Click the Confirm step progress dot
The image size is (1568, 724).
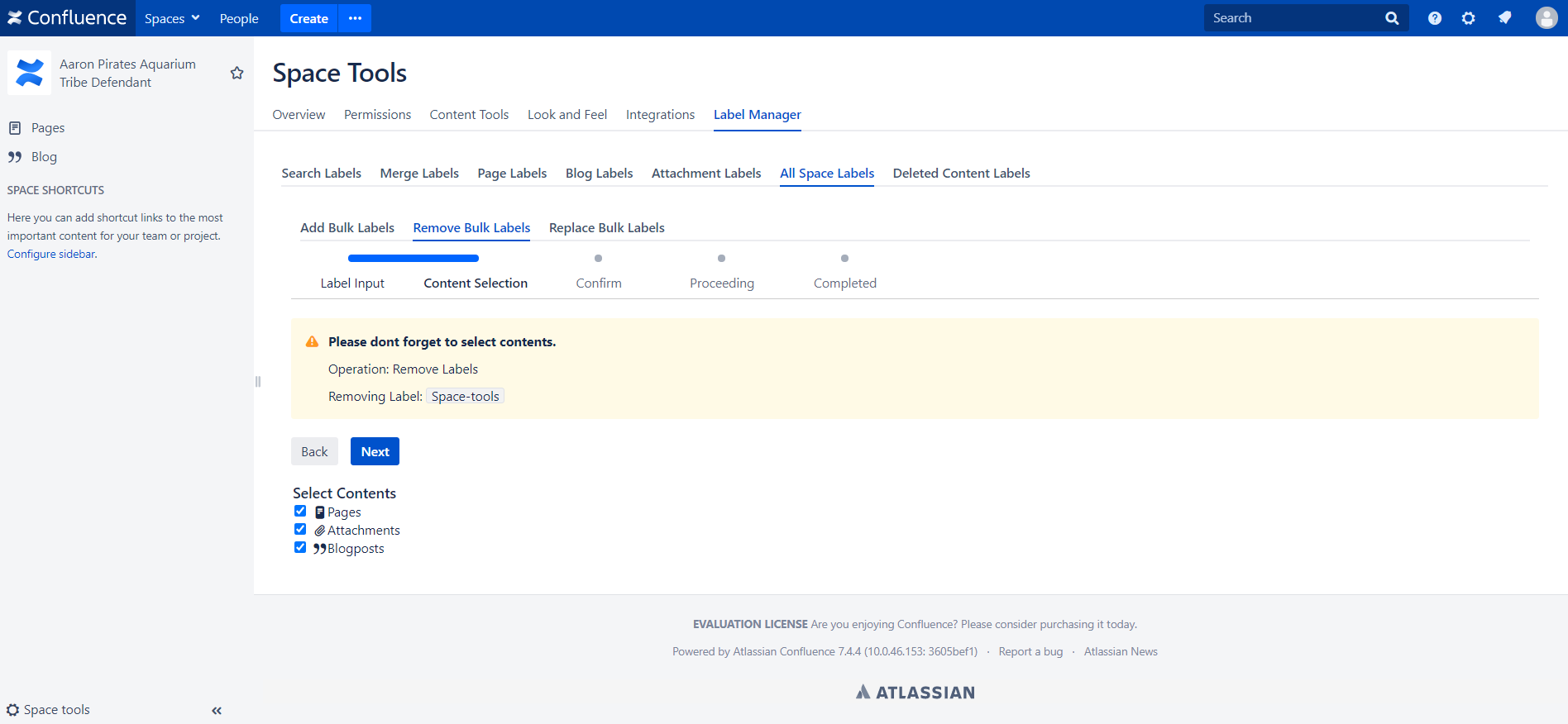599,259
